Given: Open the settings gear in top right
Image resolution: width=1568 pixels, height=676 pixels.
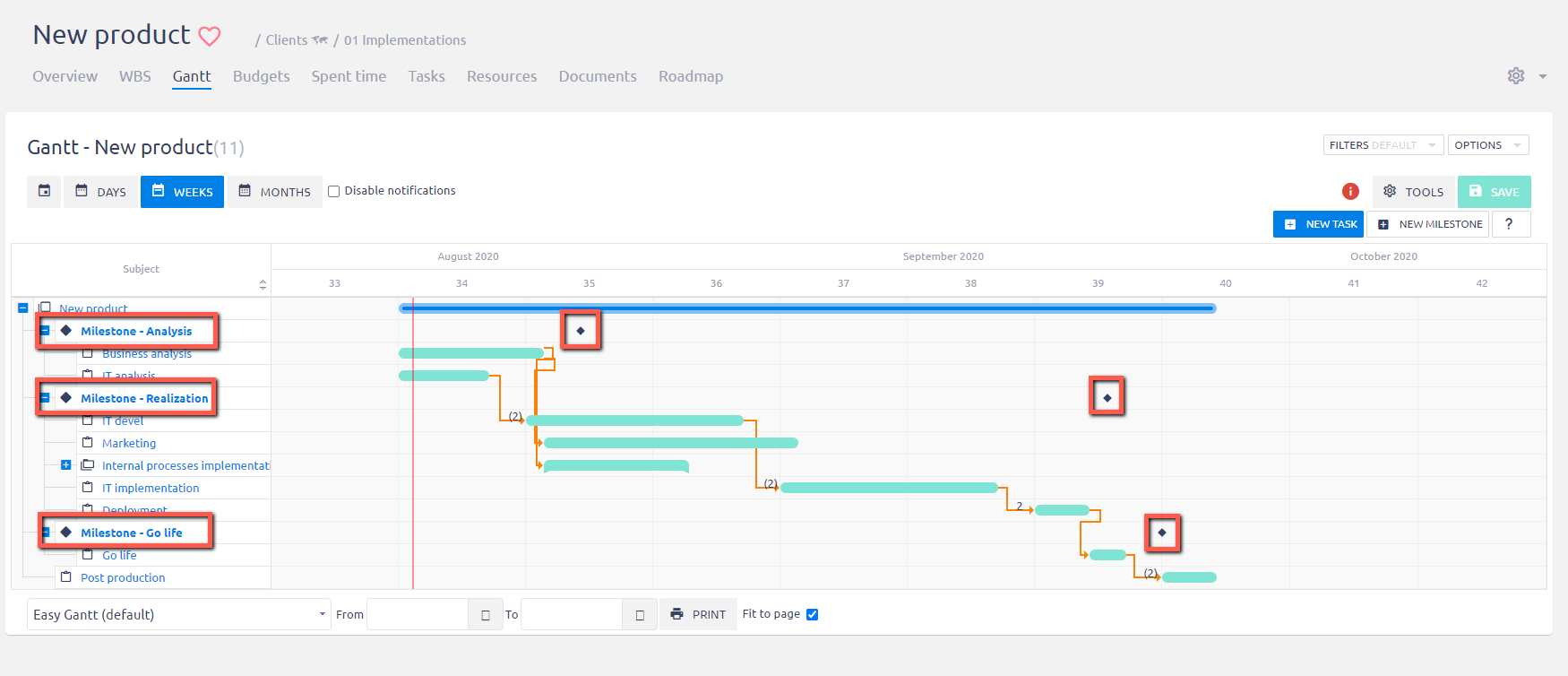Looking at the screenshot, I should pos(1515,76).
